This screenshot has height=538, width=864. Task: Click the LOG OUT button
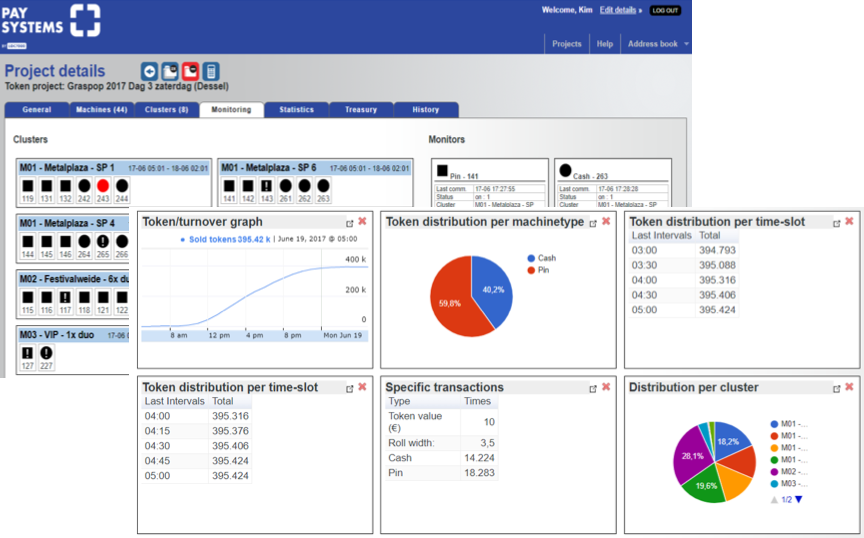tap(665, 10)
